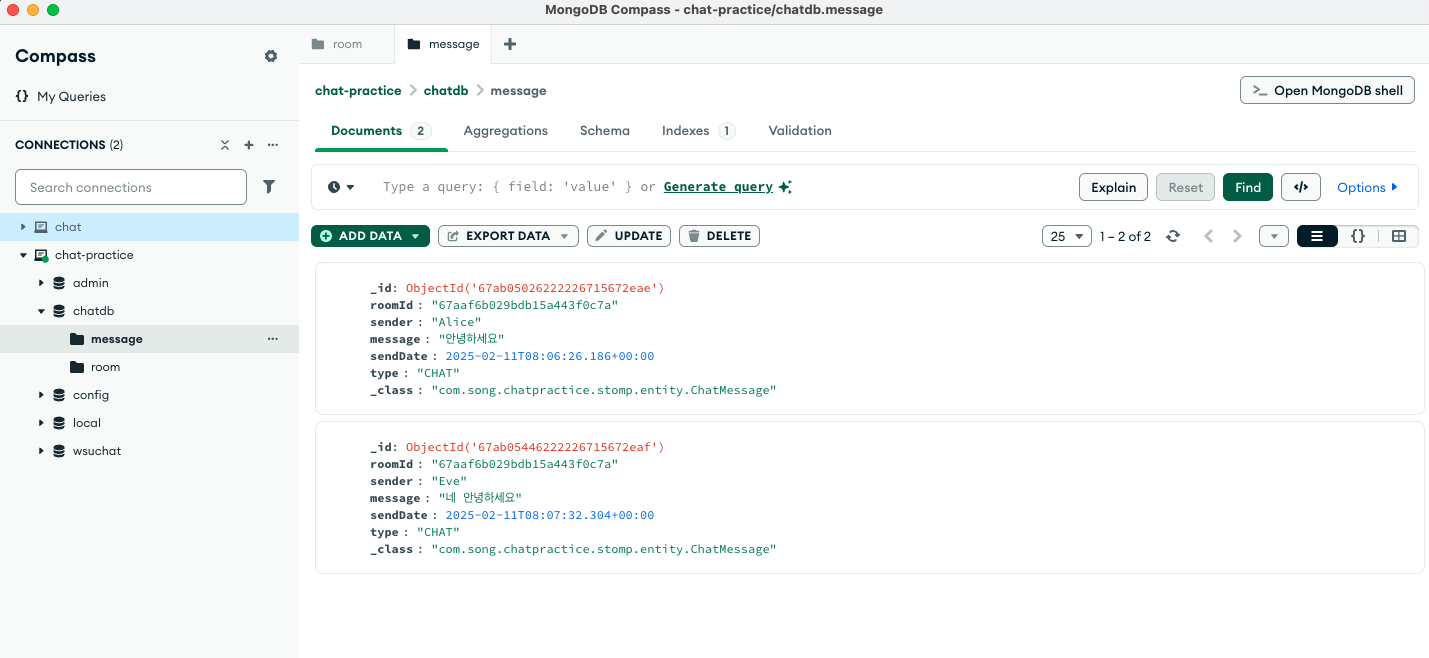The height and width of the screenshot is (658, 1429).
Task: Click chatdb breadcrumb link
Action: pos(446,90)
